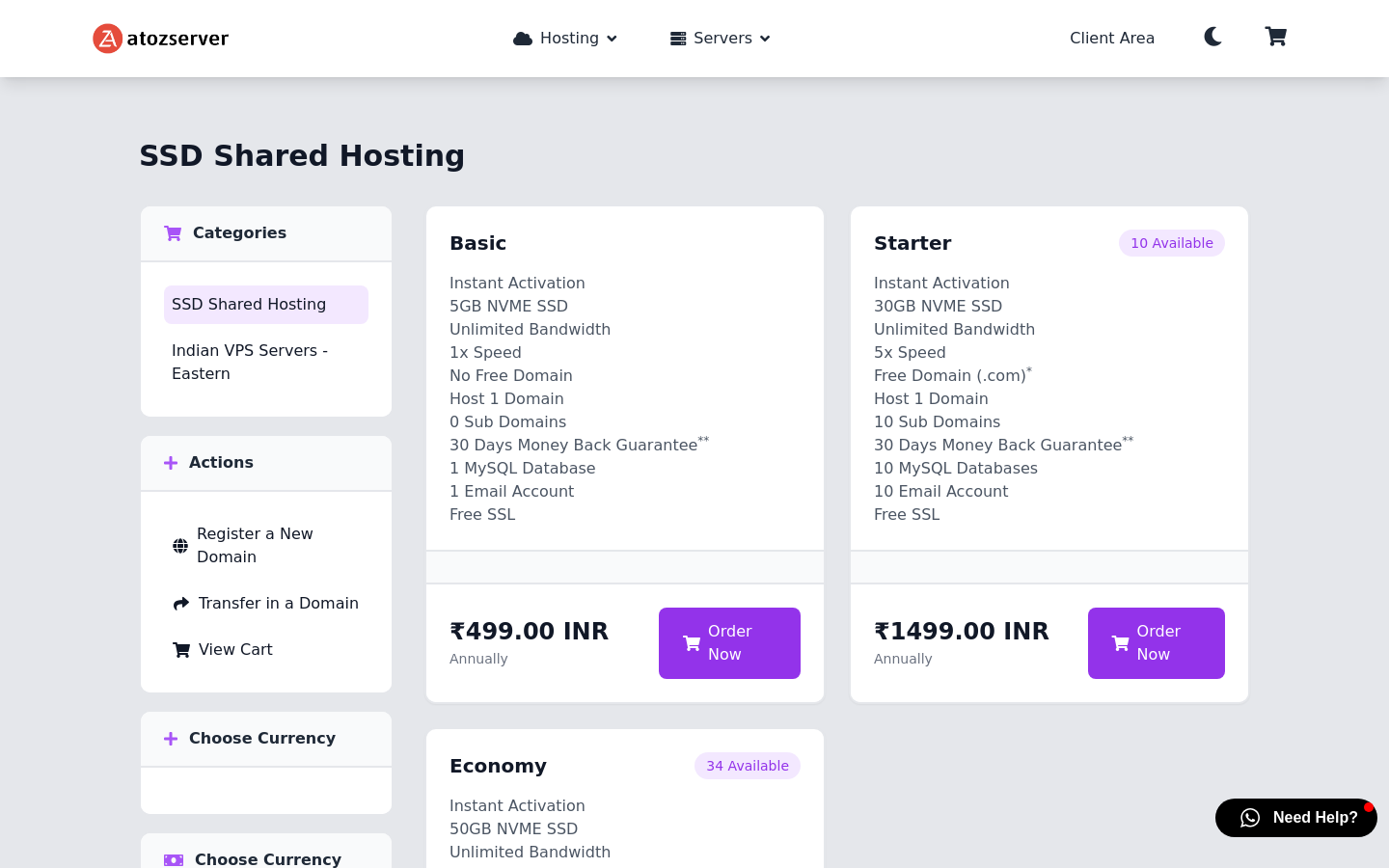Screen dimensions: 1389x868
Task: Click "10 MySQL Databases" feature text
Action: [x=956, y=469]
